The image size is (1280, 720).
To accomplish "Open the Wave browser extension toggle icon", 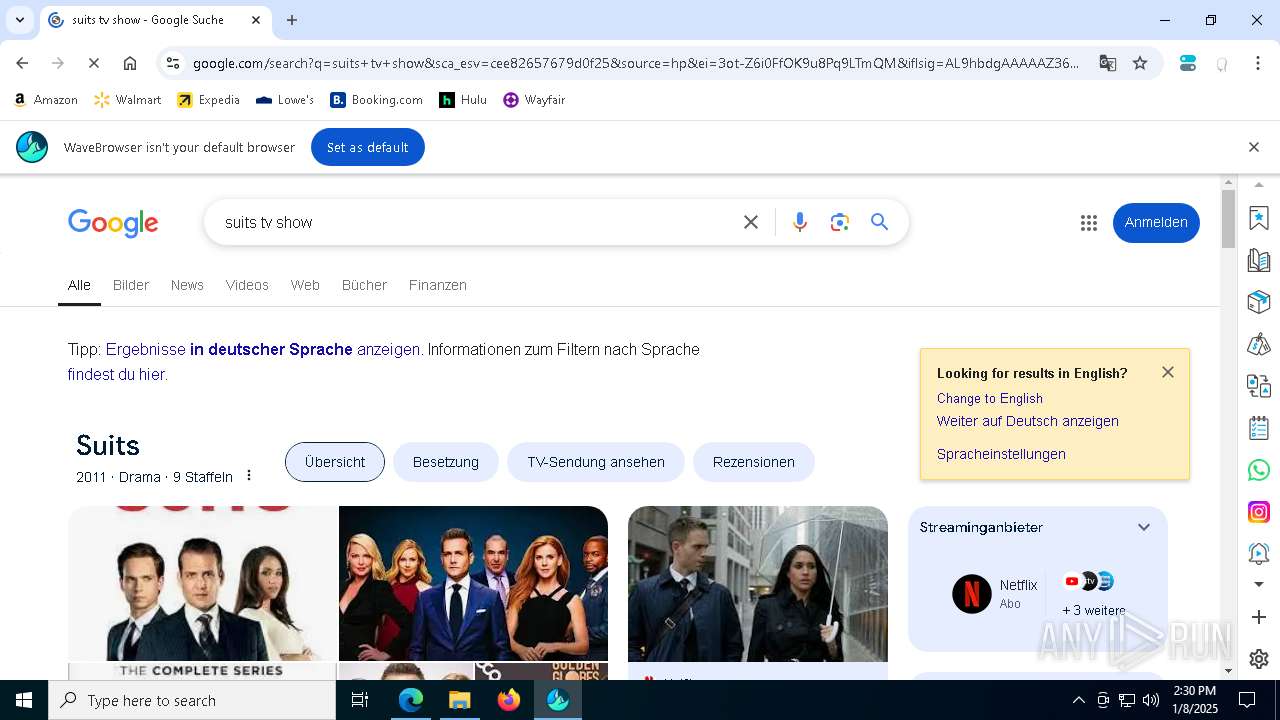I will [x=1188, y=63].
